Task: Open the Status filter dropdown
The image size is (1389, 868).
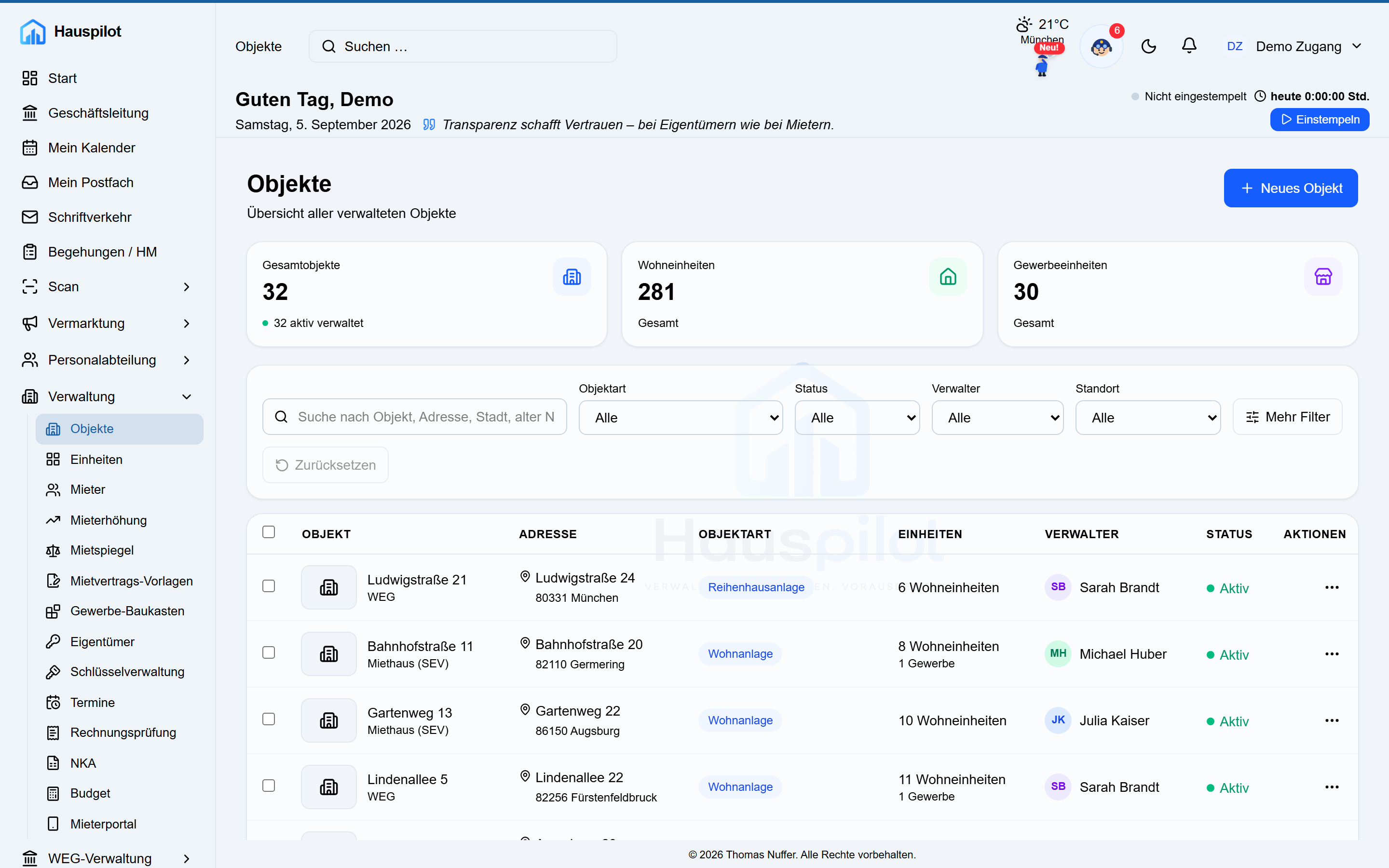Action: click(857, 417)
